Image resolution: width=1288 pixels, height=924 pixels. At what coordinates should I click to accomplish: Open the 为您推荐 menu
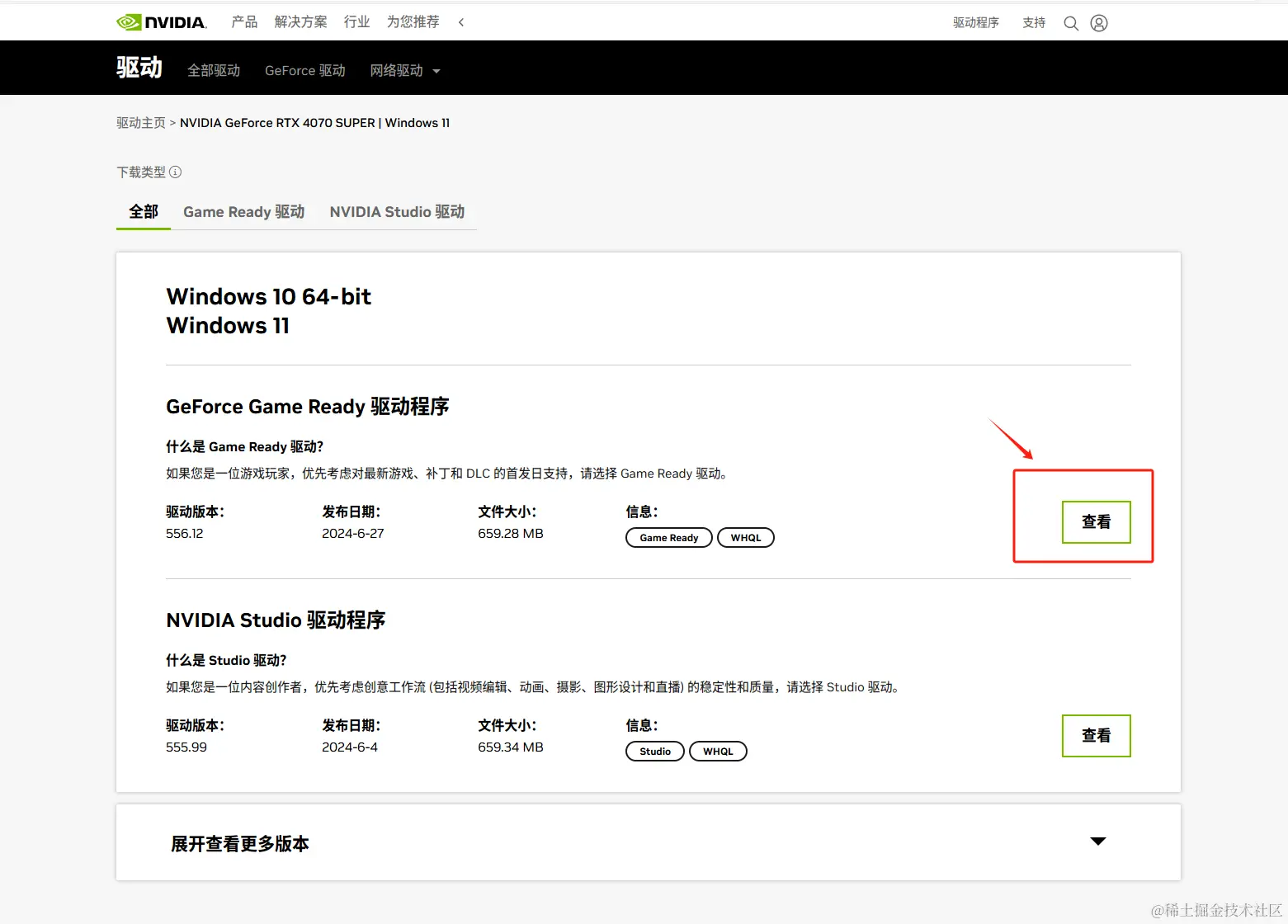413,22
